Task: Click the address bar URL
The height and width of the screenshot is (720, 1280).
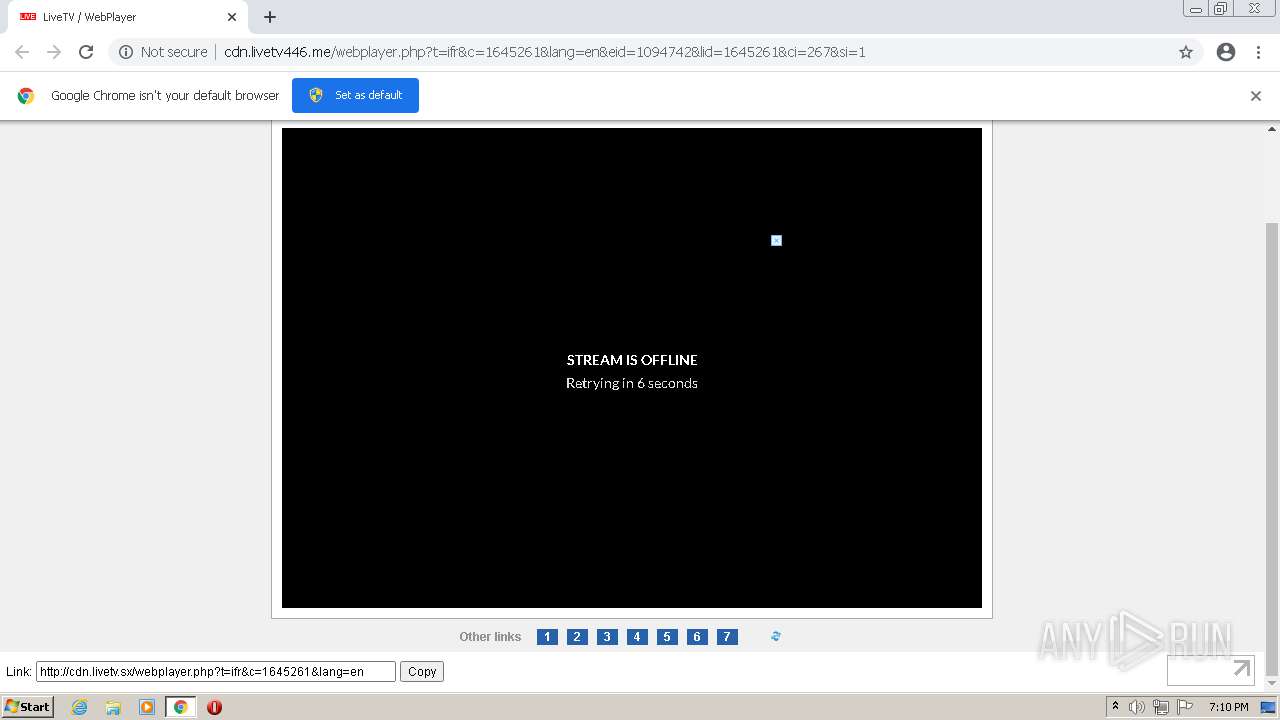Action: pyautogui.click(x=545, y=52)
